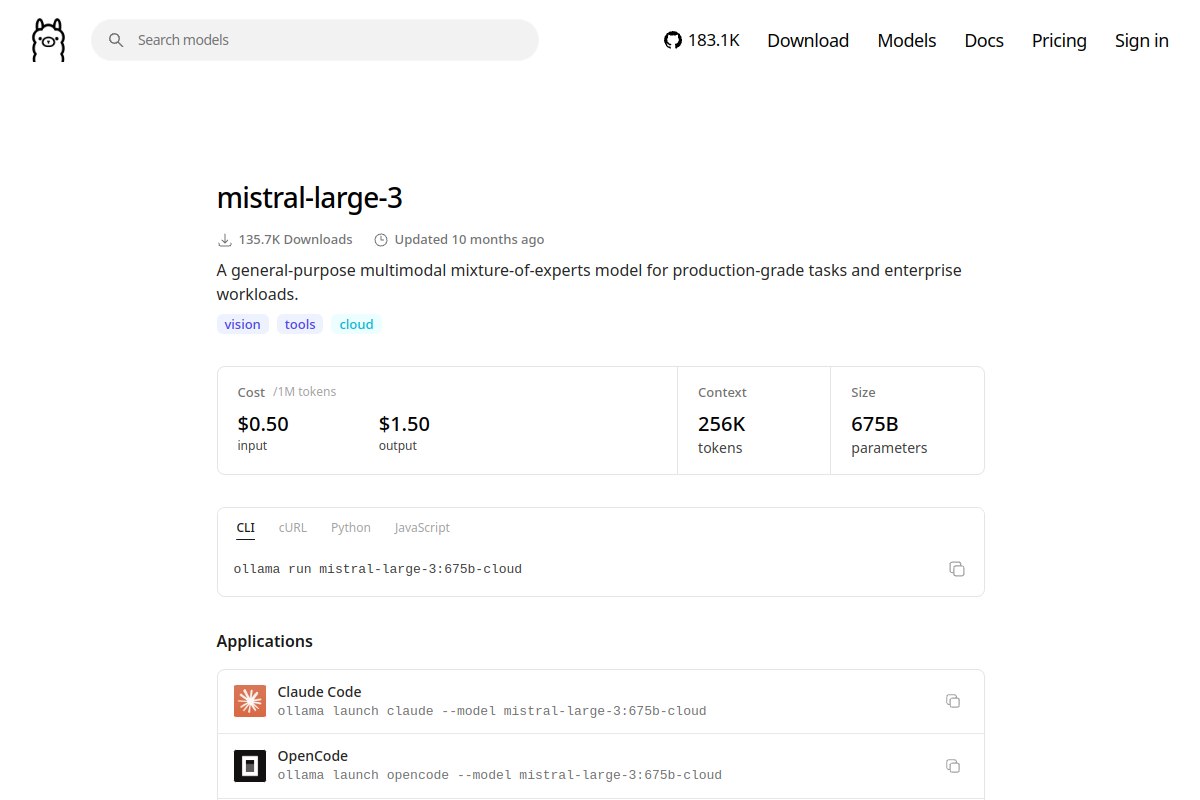Click the Claude Code app icon
This screenshot has width=1200, height=800.
(x=250, y=701)
